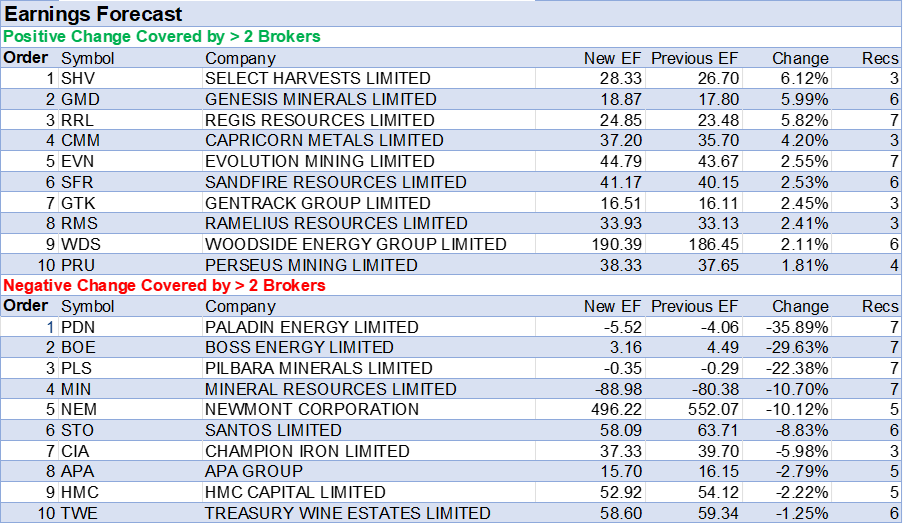The image size is (903, 524).
Task: Select the -88.98 New EF value
Action: click(x=619, y=389)
